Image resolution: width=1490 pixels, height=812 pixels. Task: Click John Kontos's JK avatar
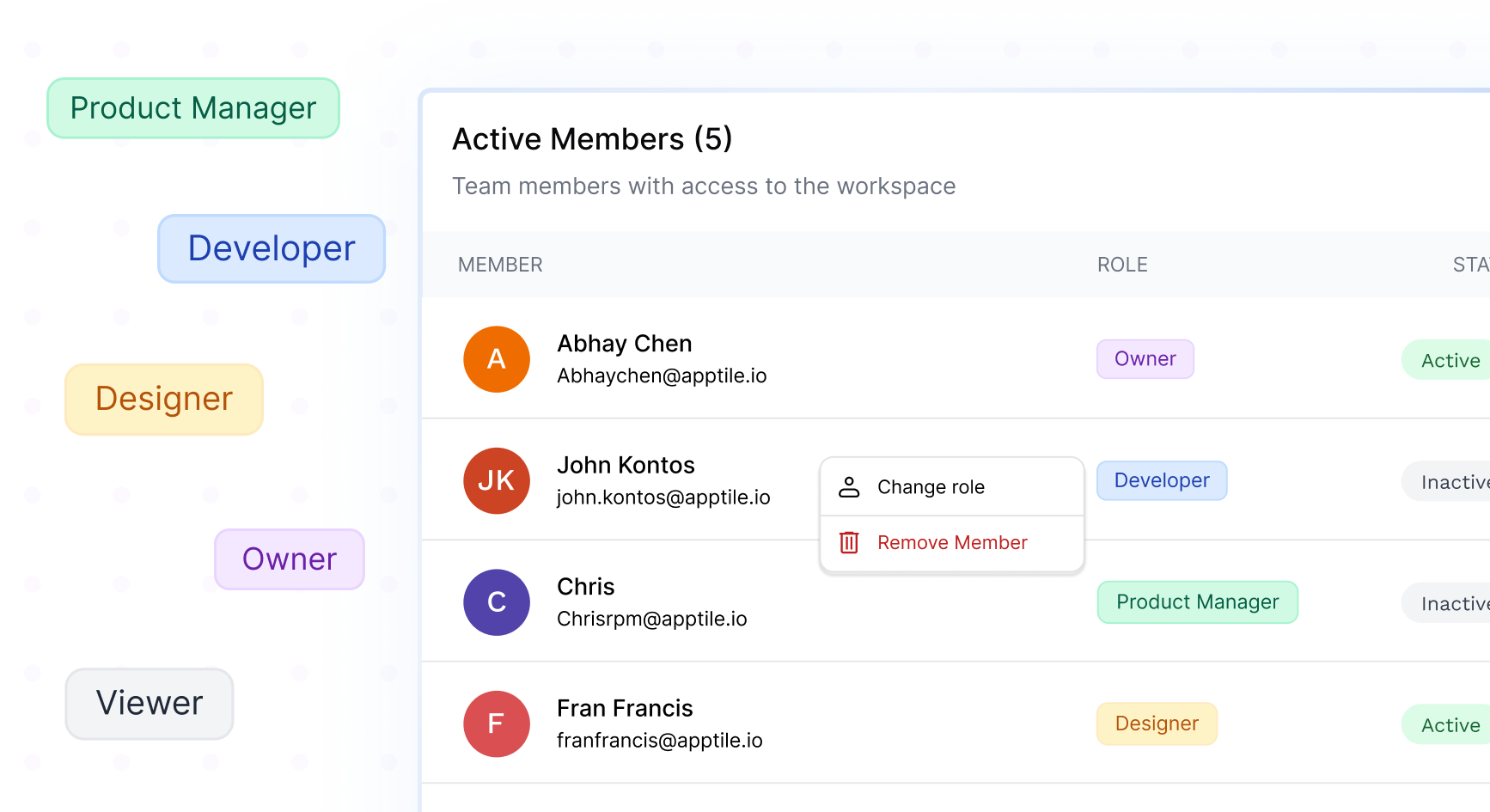click(497, 481)
